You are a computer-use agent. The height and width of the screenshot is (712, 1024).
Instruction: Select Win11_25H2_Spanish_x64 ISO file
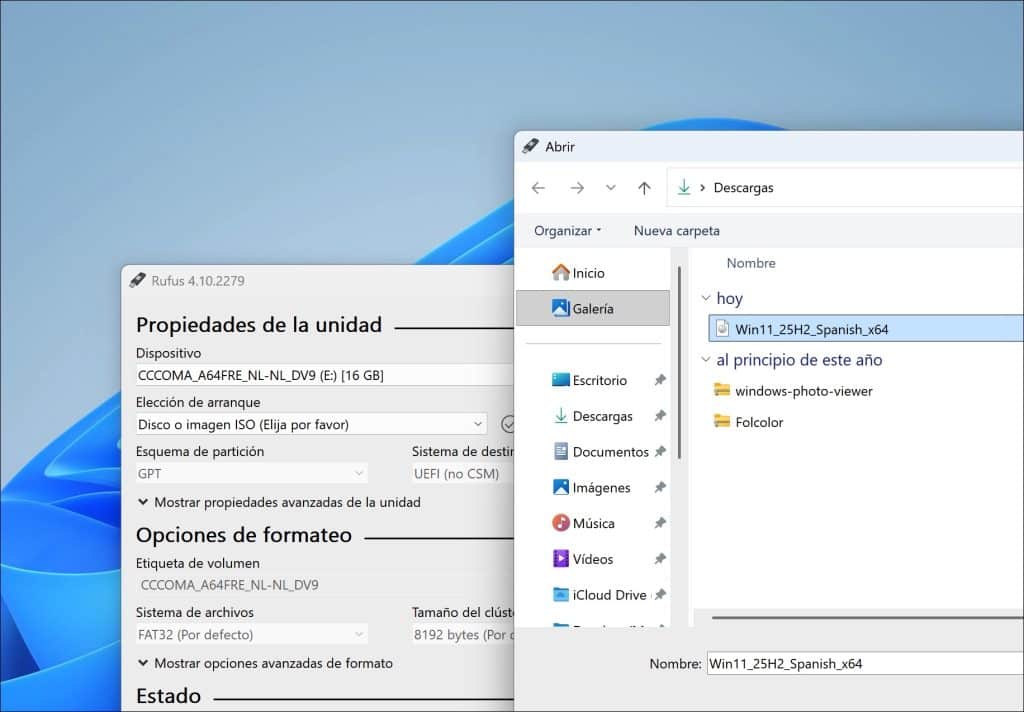coord(811,329)
